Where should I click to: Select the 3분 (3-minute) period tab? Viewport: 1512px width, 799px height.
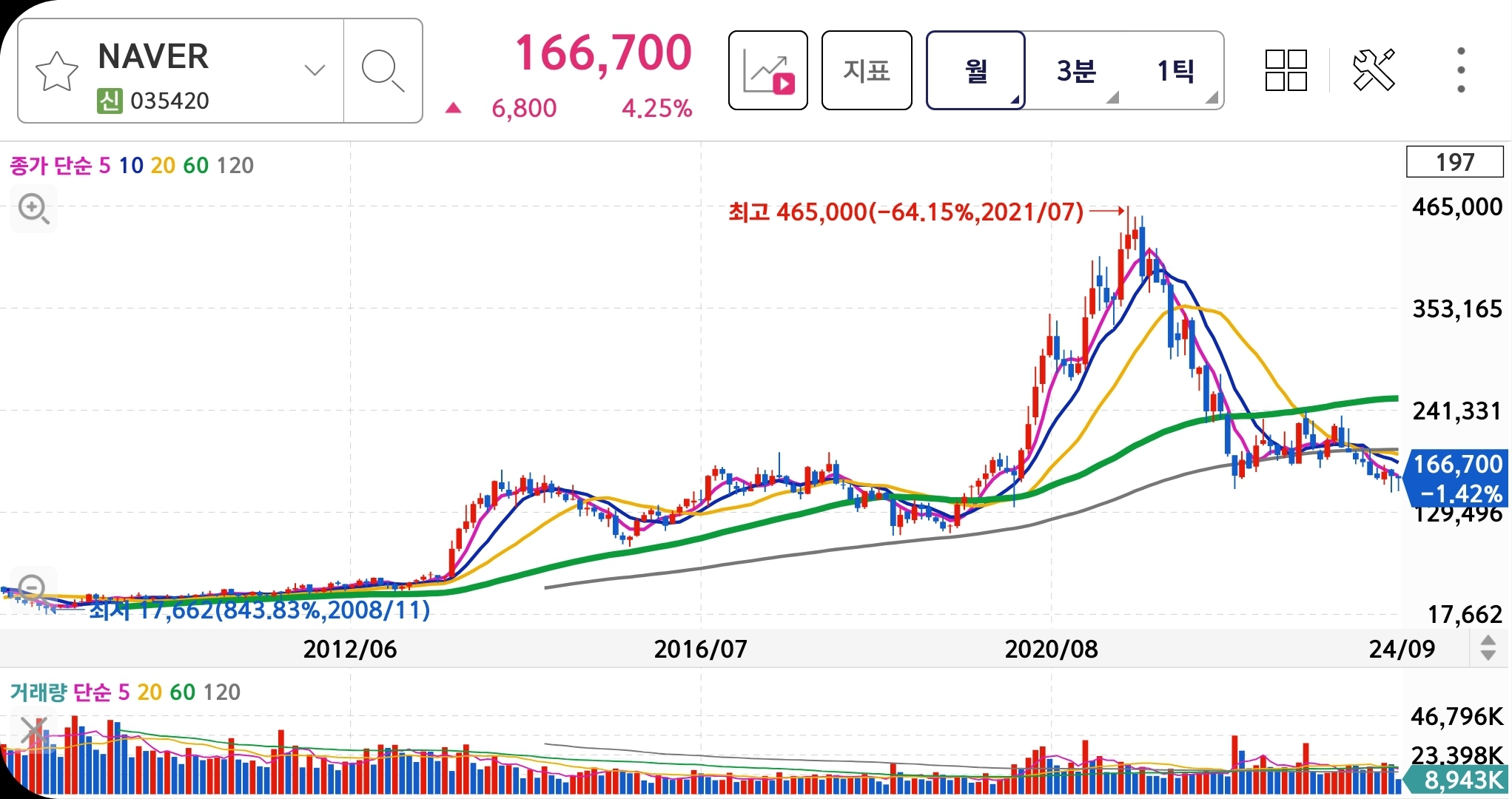pos(1076,70)
